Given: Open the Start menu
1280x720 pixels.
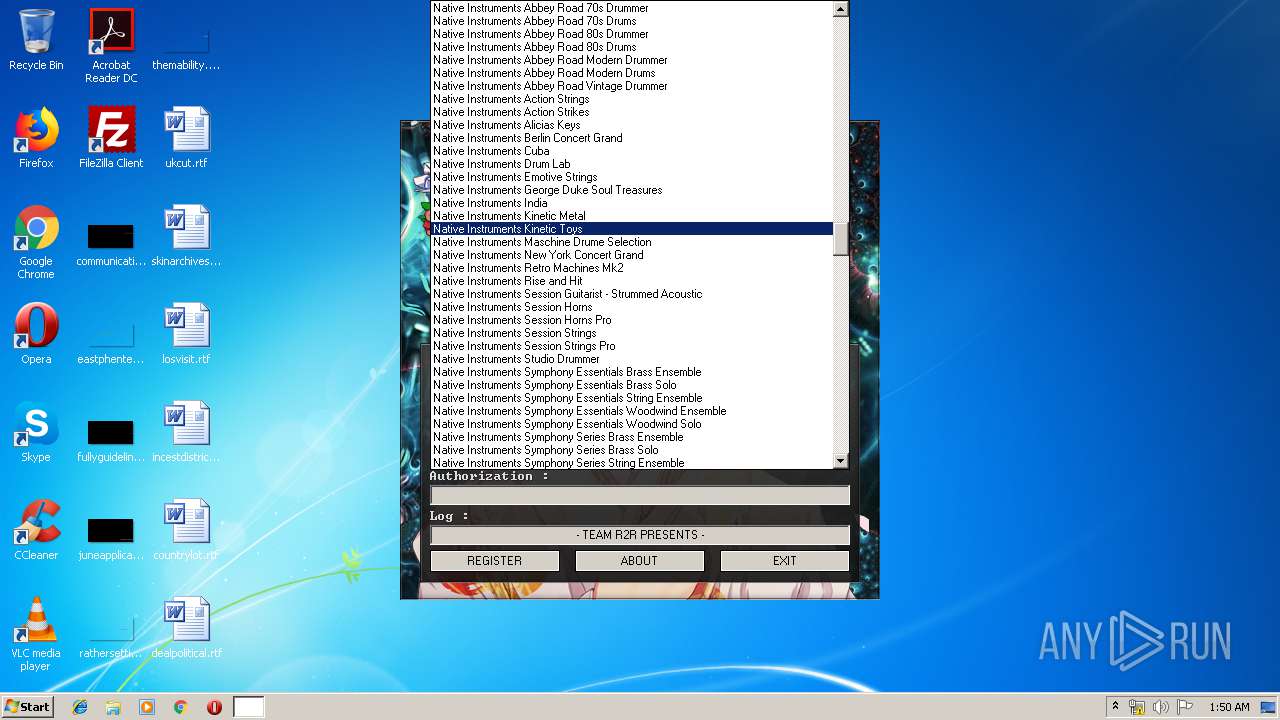Looking at the screenshot, I should tap(27, 707).
